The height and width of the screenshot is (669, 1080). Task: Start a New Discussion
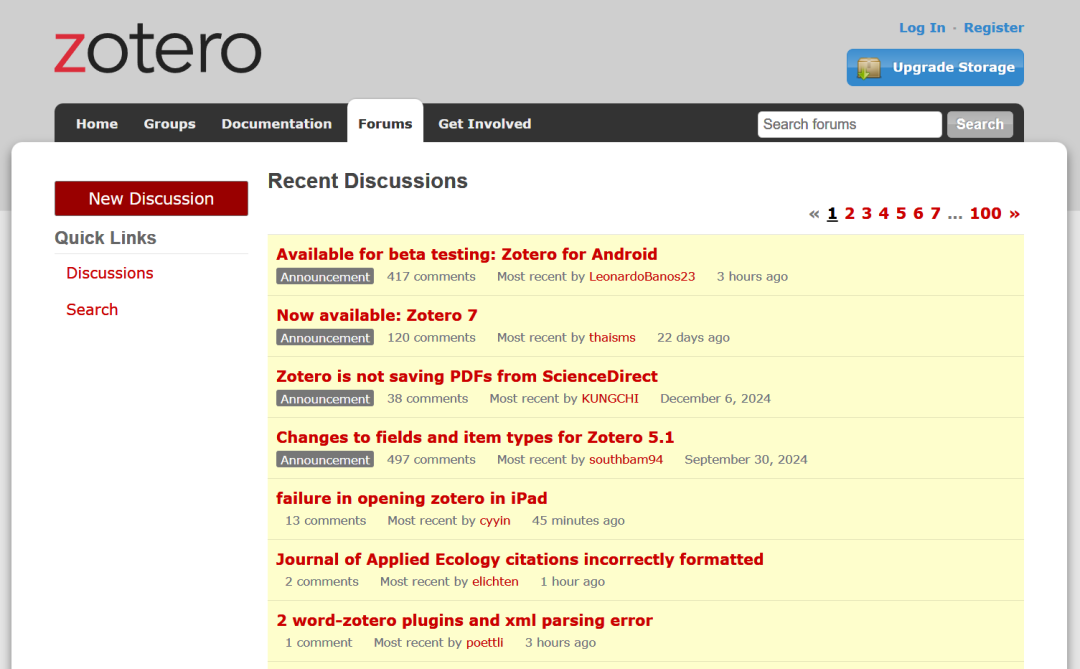click(151, 198)
